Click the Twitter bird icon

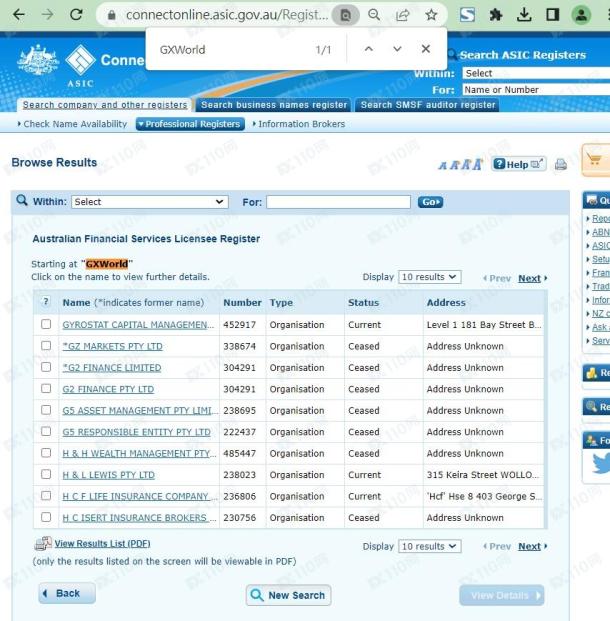coord(601,463)
